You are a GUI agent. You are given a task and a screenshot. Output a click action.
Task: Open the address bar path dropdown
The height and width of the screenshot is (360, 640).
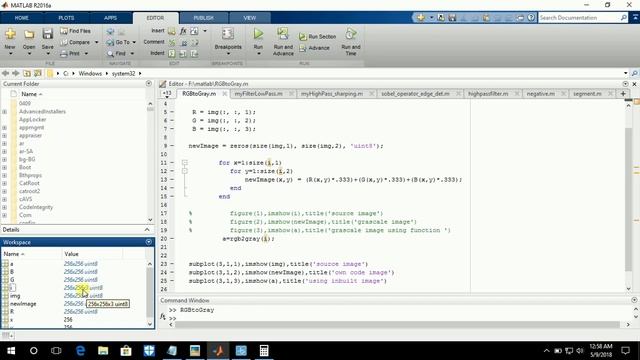[x=625, y=73]
